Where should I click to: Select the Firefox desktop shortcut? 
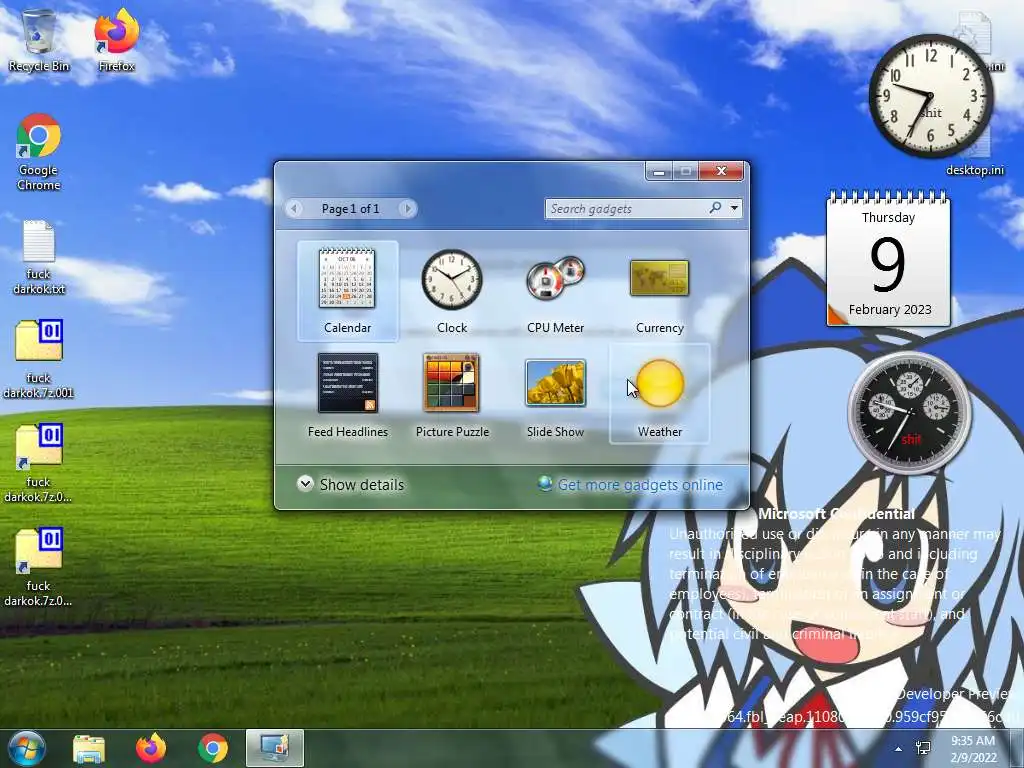(117, 40)
